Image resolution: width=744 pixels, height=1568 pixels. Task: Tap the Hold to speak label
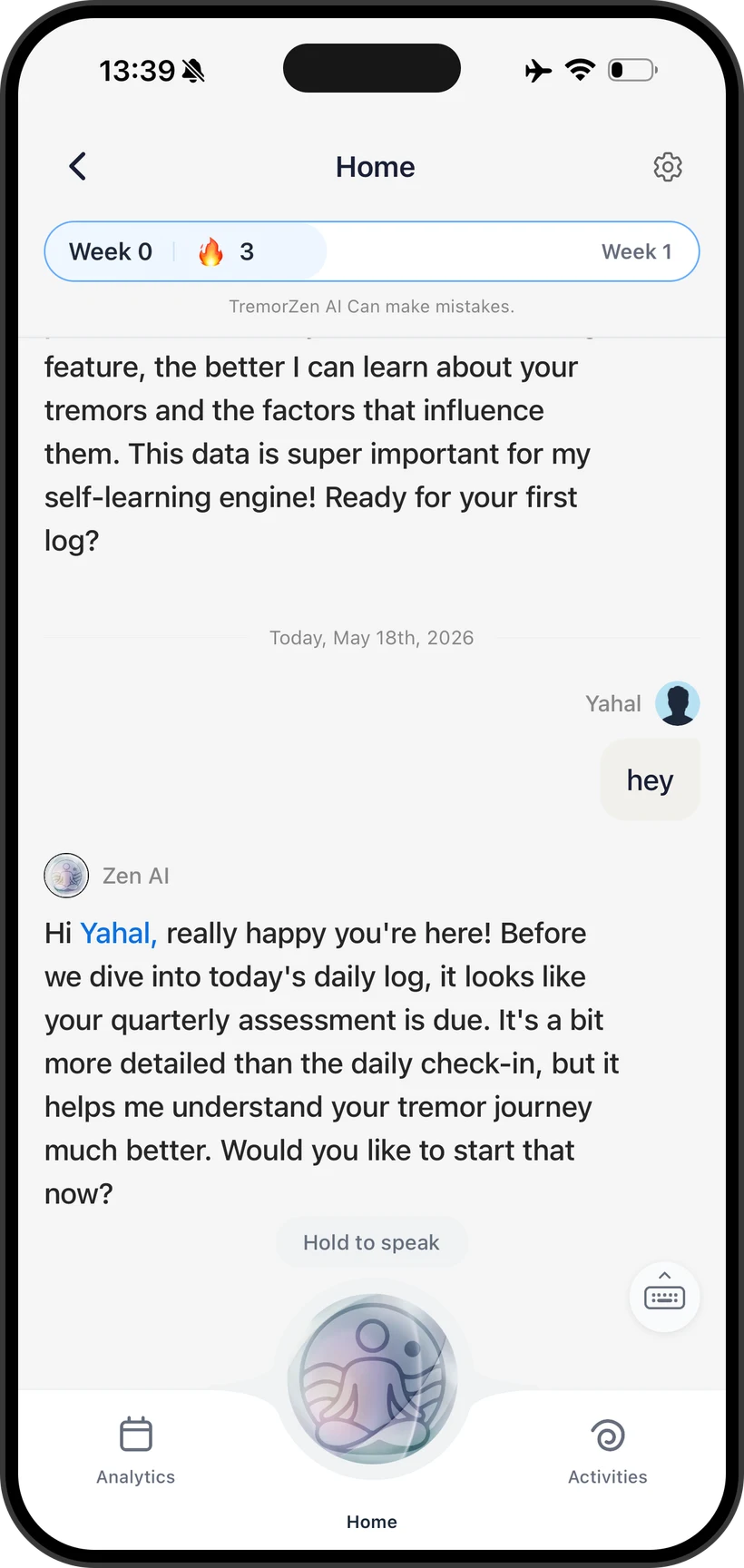pyautogui.click(x=372, y=1242)
